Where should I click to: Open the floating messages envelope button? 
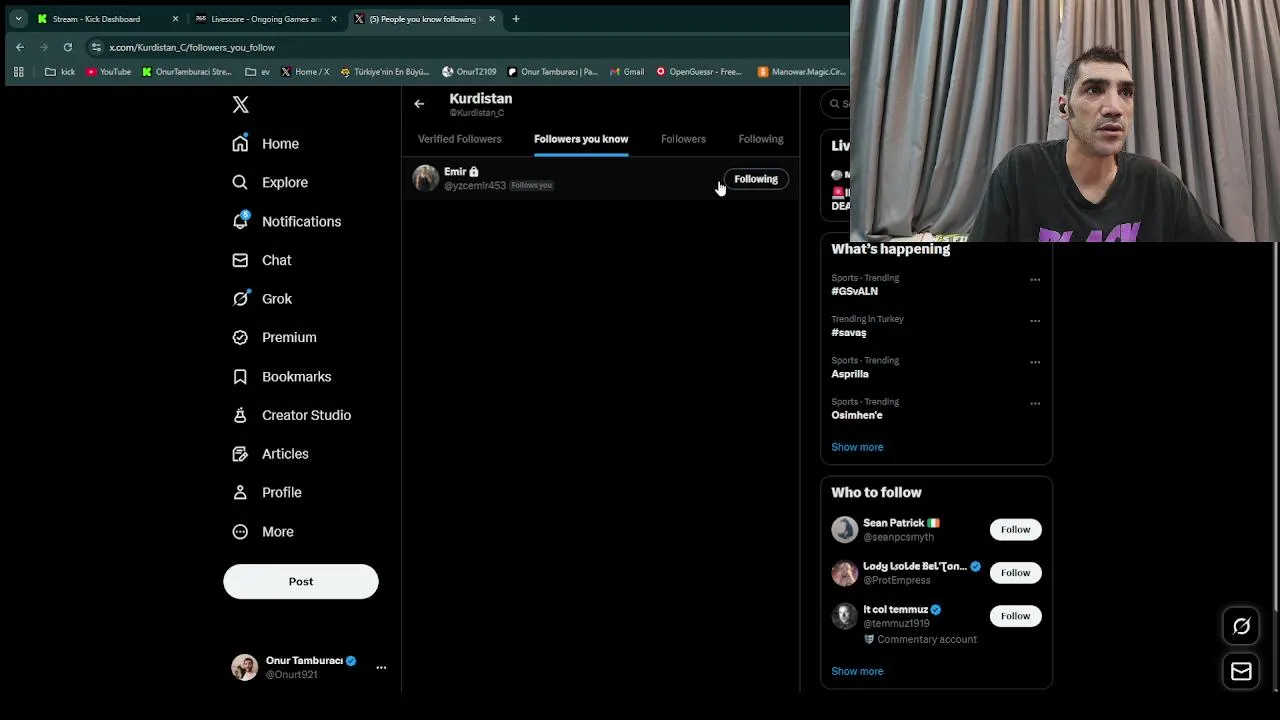point(1241,672)
